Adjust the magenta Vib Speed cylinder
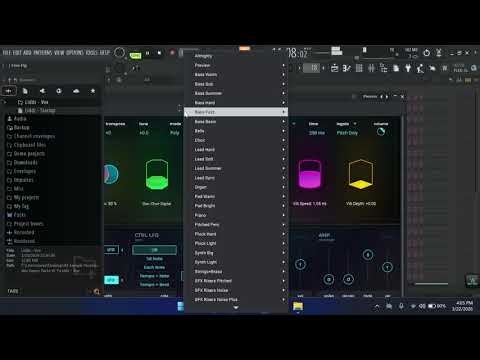 [310, 174]
